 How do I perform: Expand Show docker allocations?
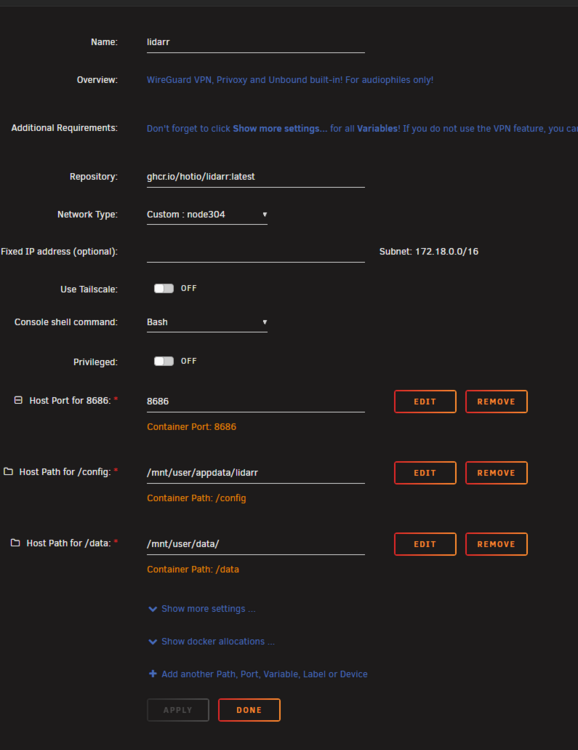[218, 641]
